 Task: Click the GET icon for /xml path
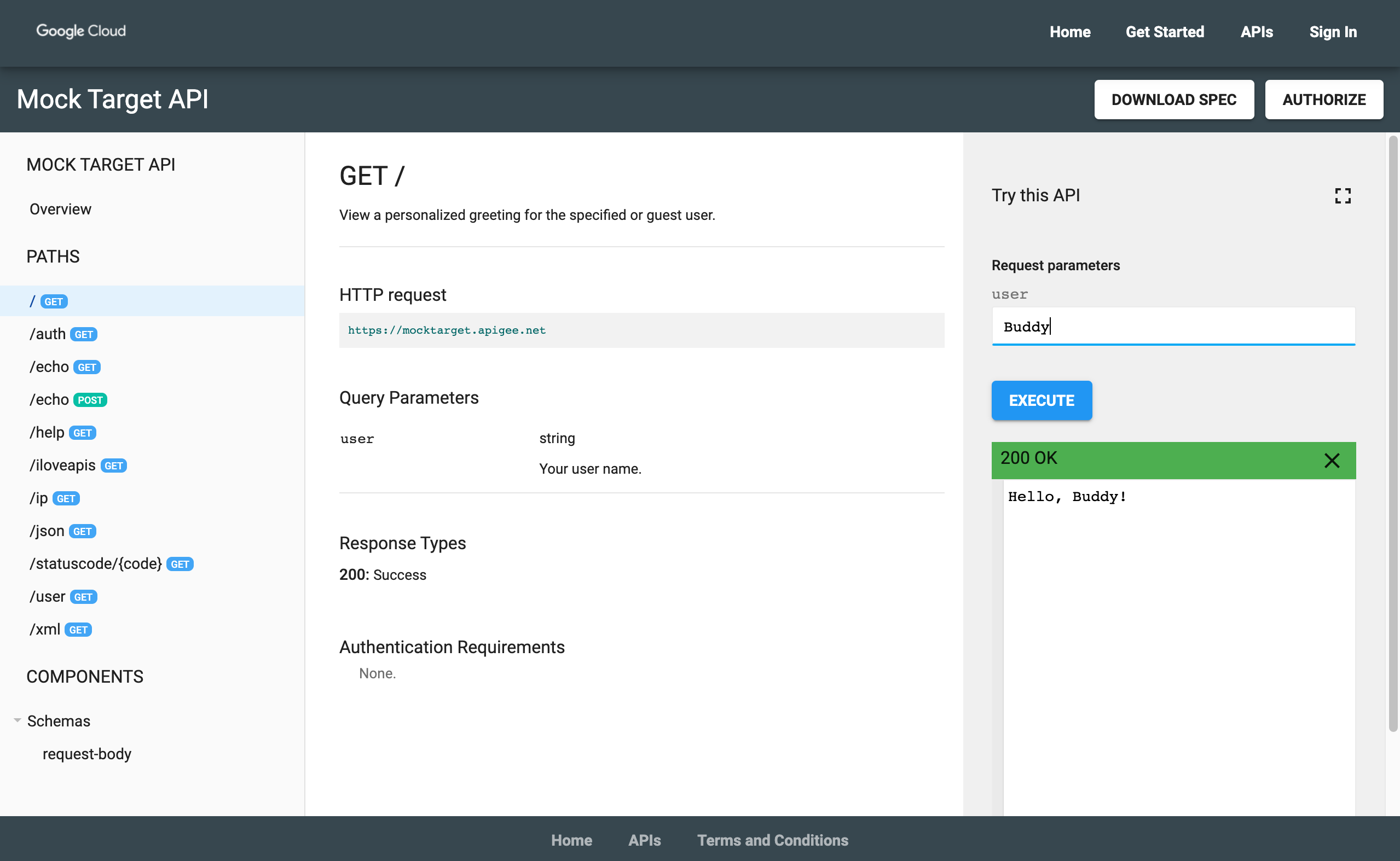(x=78, y=630)
